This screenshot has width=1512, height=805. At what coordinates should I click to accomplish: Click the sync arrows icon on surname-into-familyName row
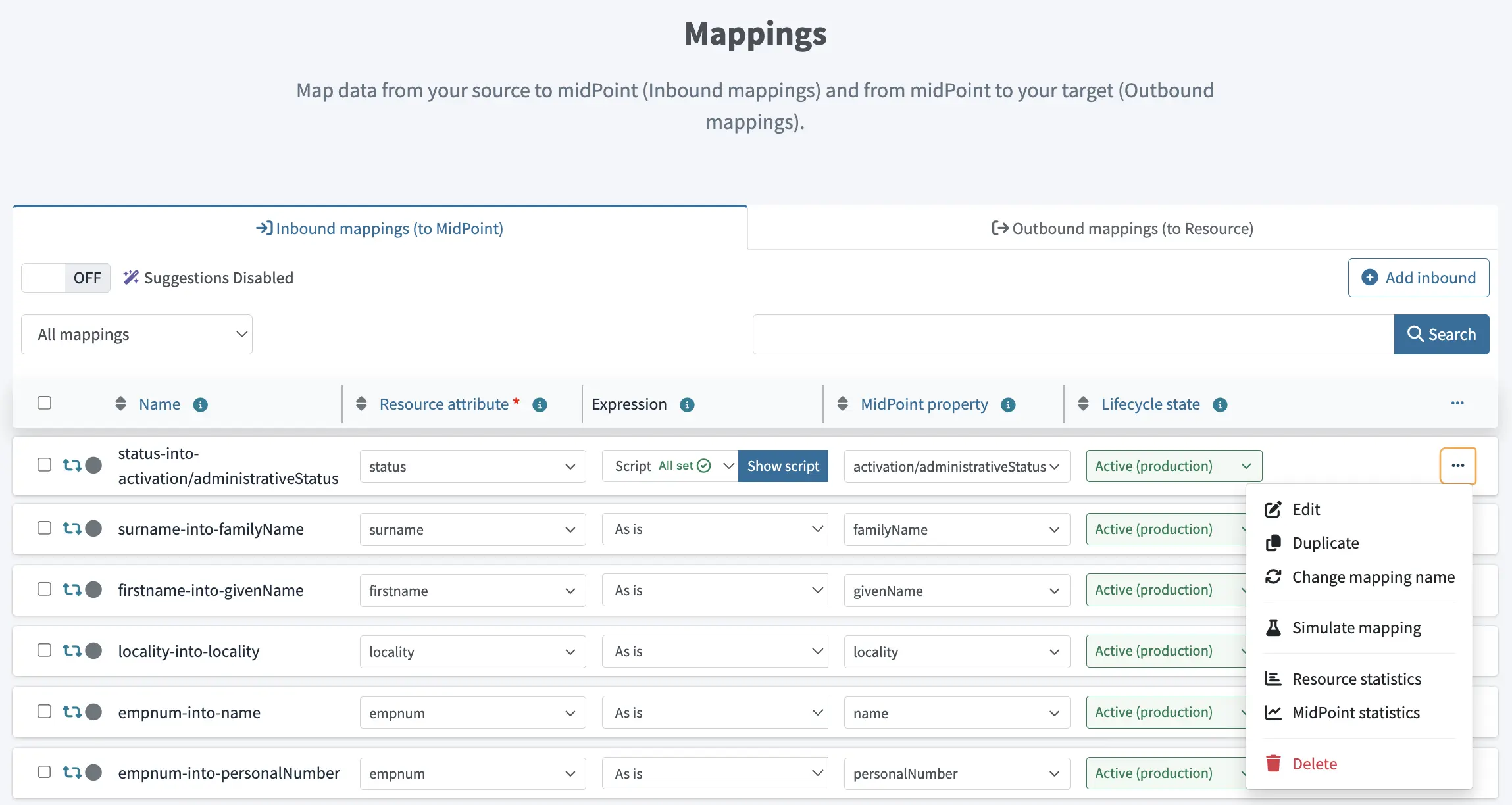tap(72, 528)
